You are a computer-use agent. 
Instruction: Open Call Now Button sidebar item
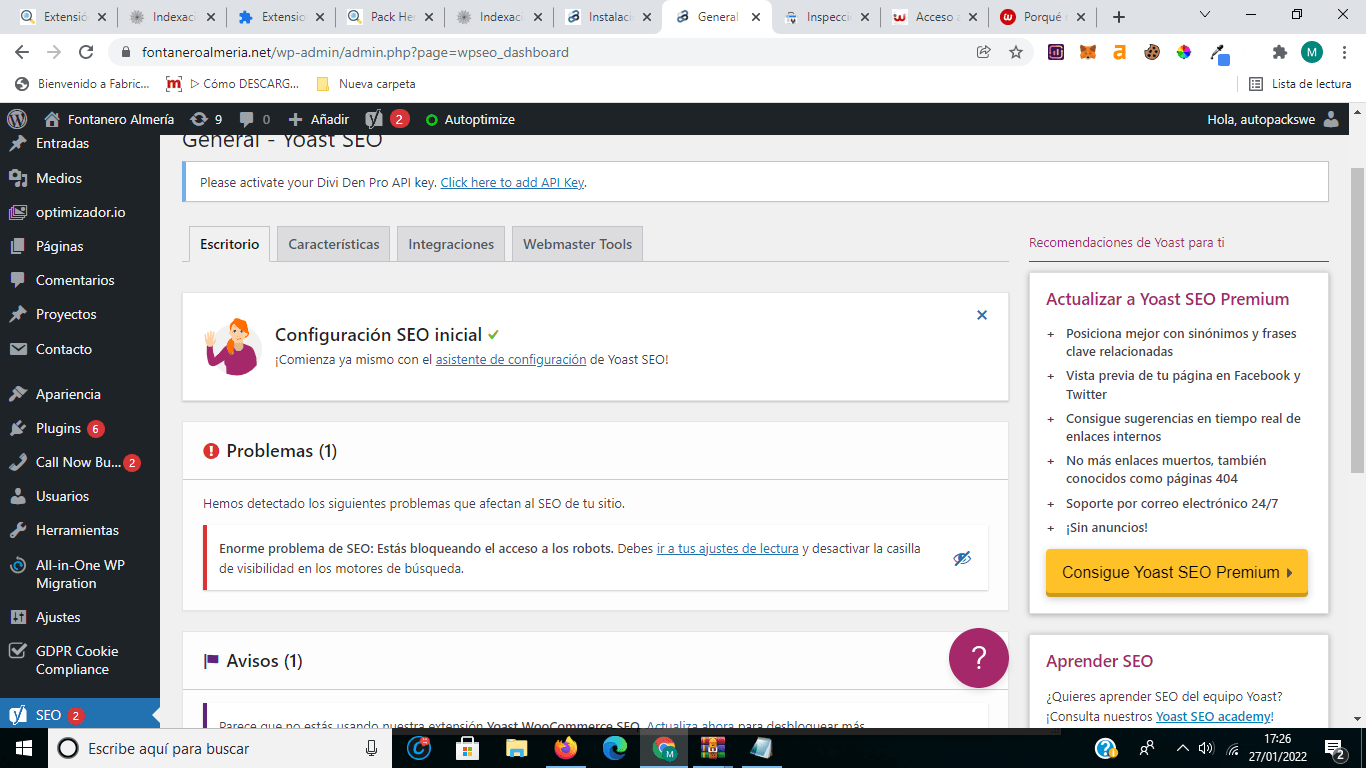coord(80,462)
